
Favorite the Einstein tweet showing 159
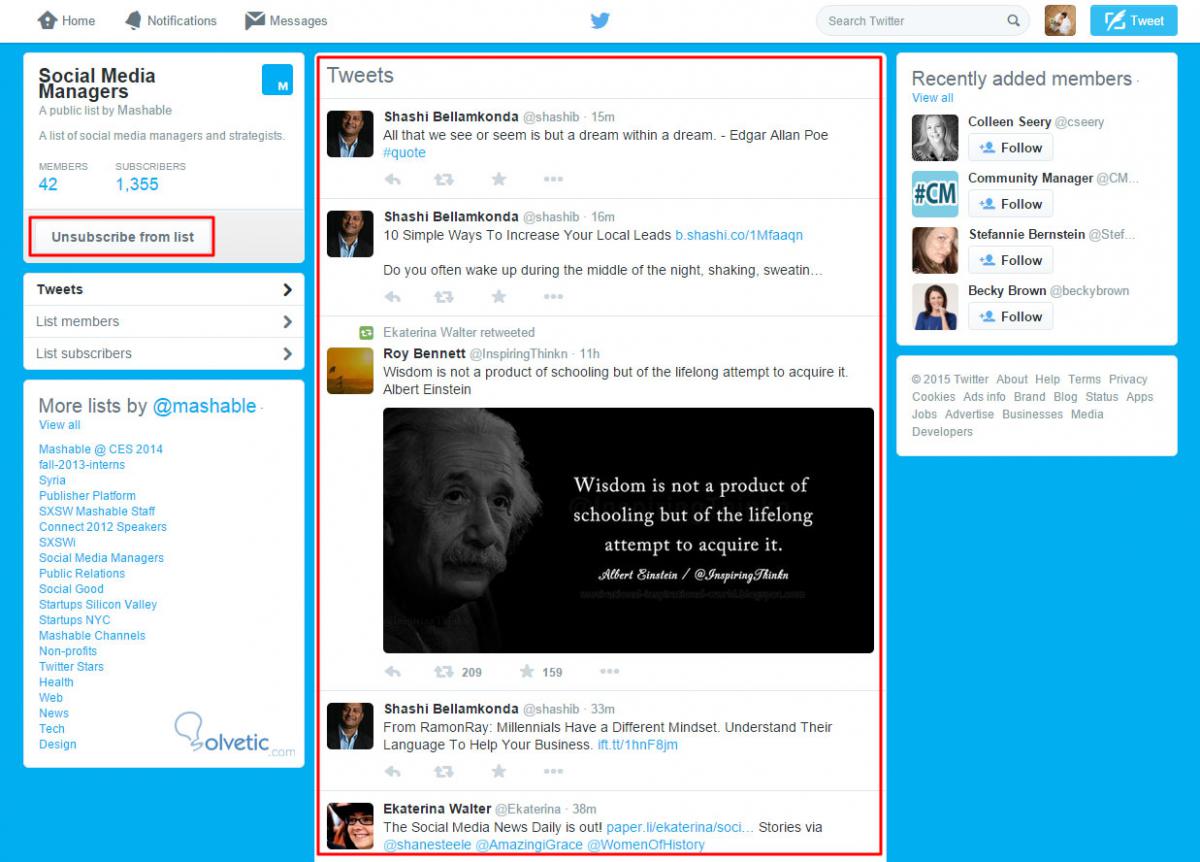[x=527, y=672]
